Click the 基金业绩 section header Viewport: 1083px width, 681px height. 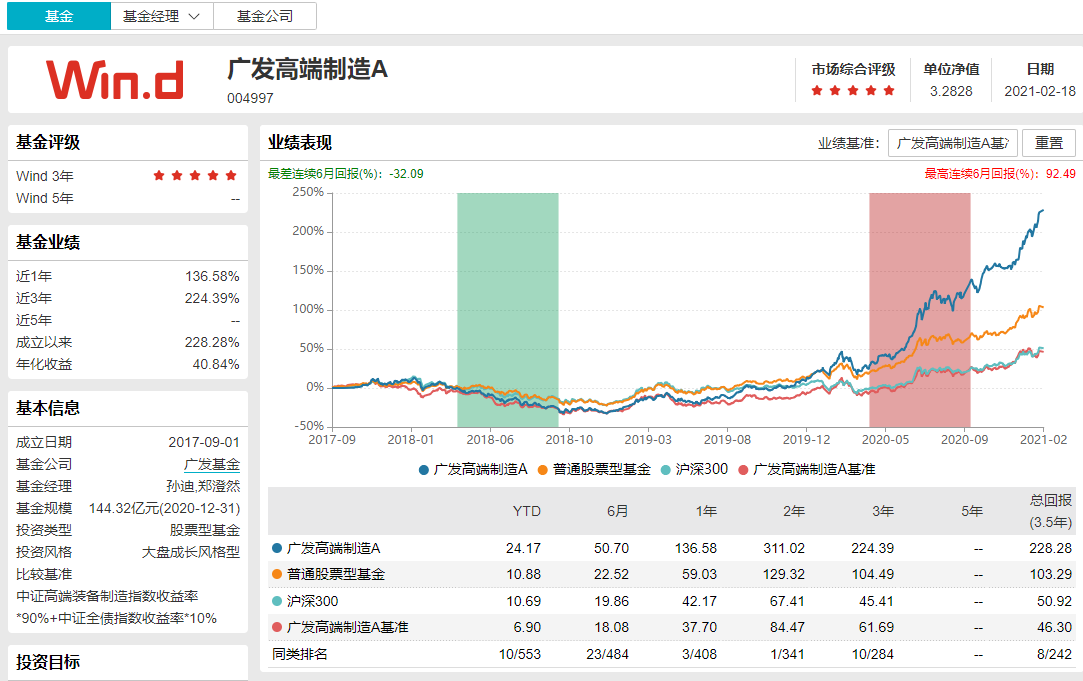tap(48, 242)
